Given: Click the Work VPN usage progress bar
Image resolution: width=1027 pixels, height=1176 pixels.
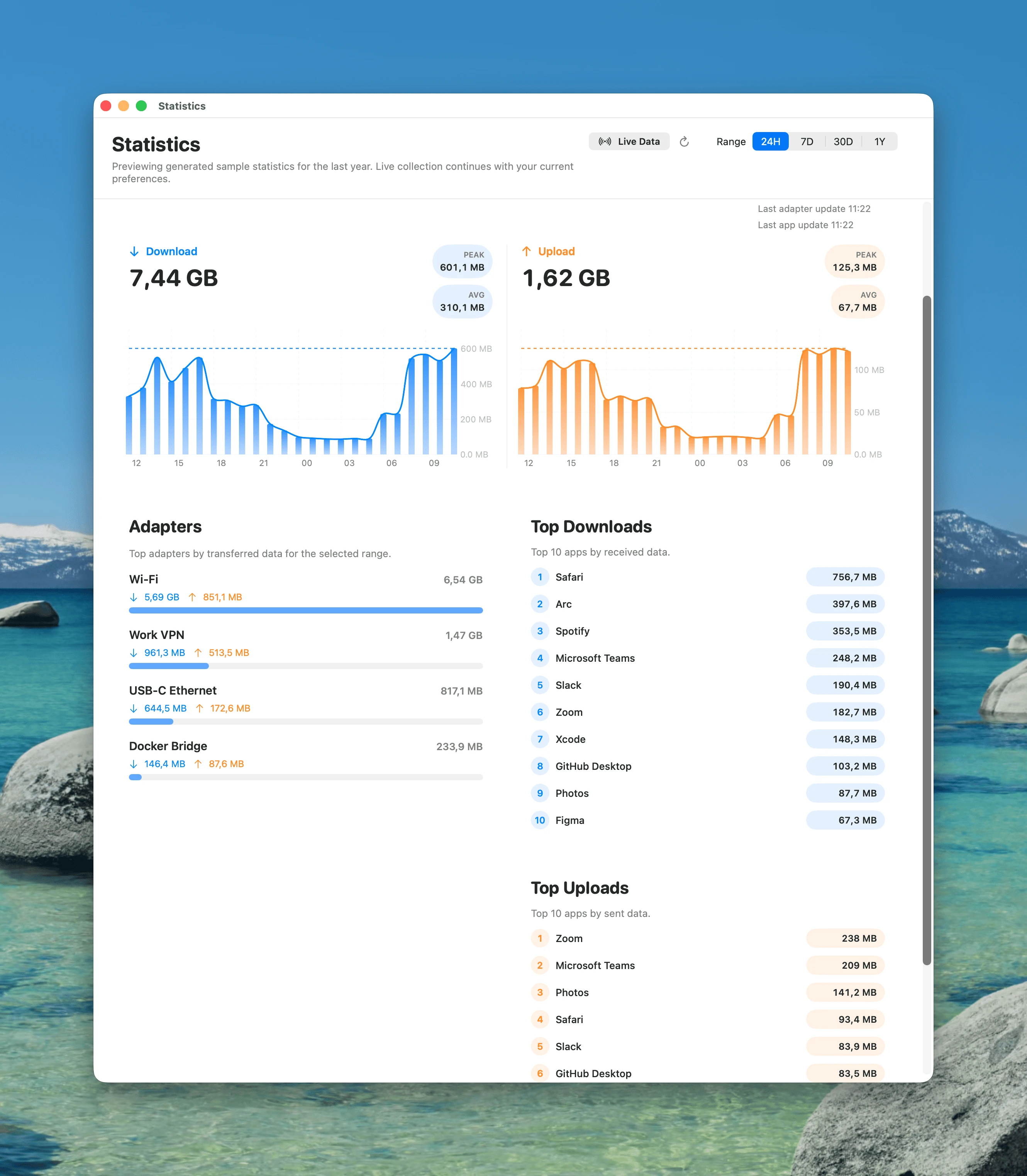Looking at the screenshot, I should (x=305, y=666).
